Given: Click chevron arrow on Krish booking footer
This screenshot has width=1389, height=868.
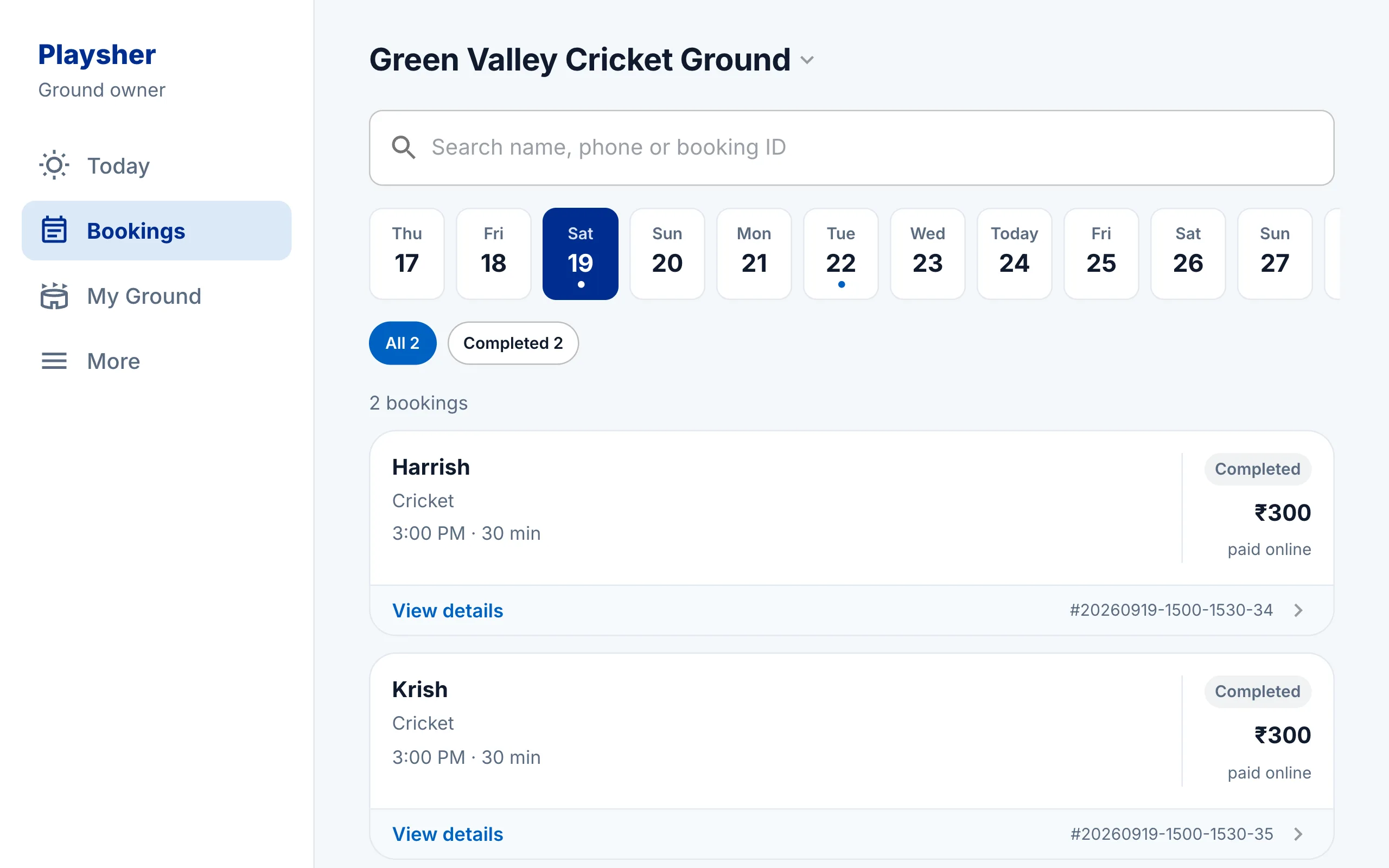Looking at the screenshot, I should point(1299,834).
